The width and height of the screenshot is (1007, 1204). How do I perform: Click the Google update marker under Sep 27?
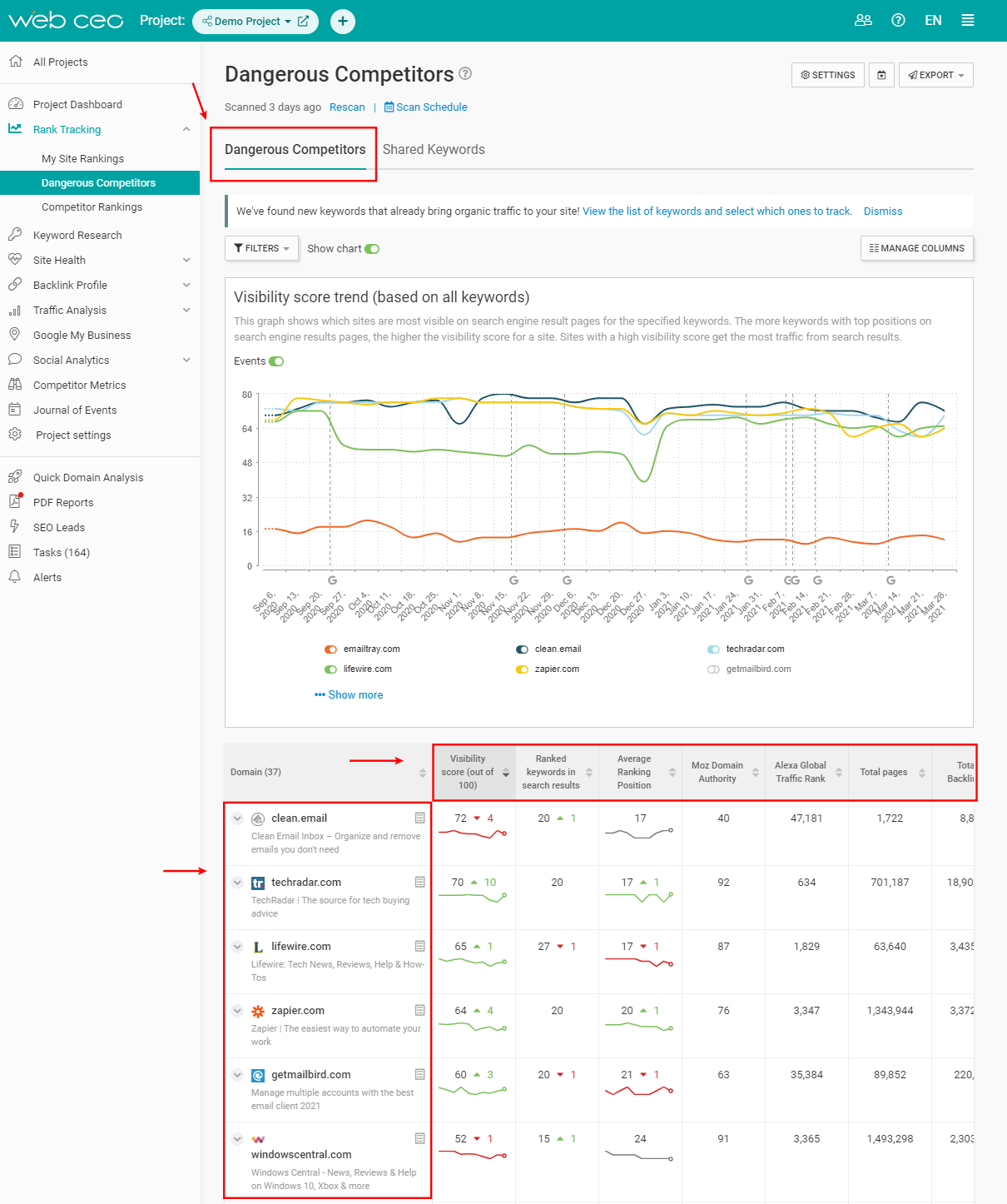[x=332, y=580]
